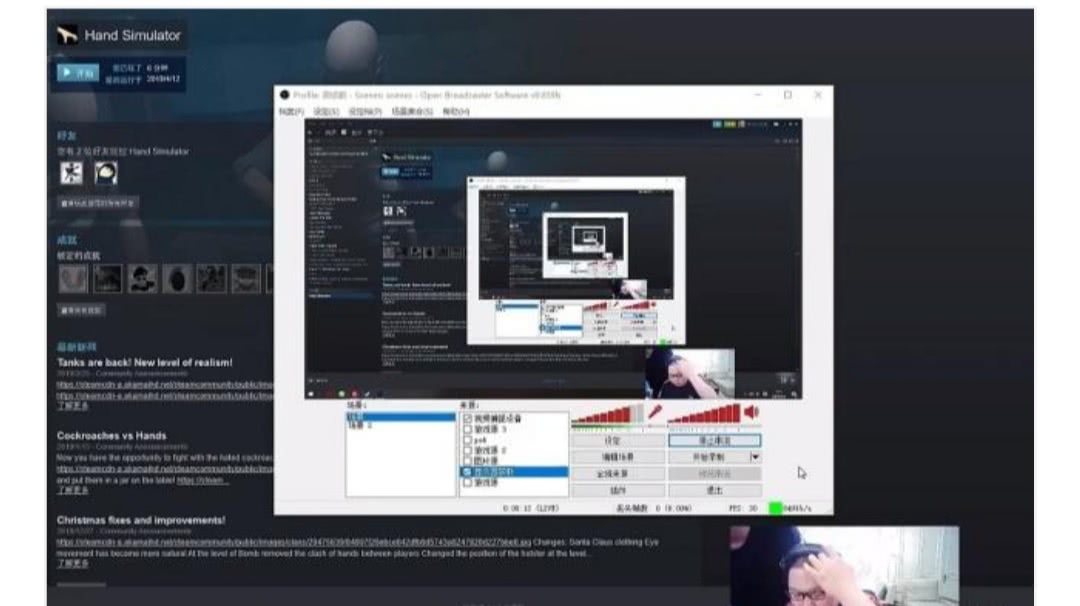The image size is (1080, 606).
Task: Open the view-all-achievements button below the thumbnails
Action: tap(81, 311)
